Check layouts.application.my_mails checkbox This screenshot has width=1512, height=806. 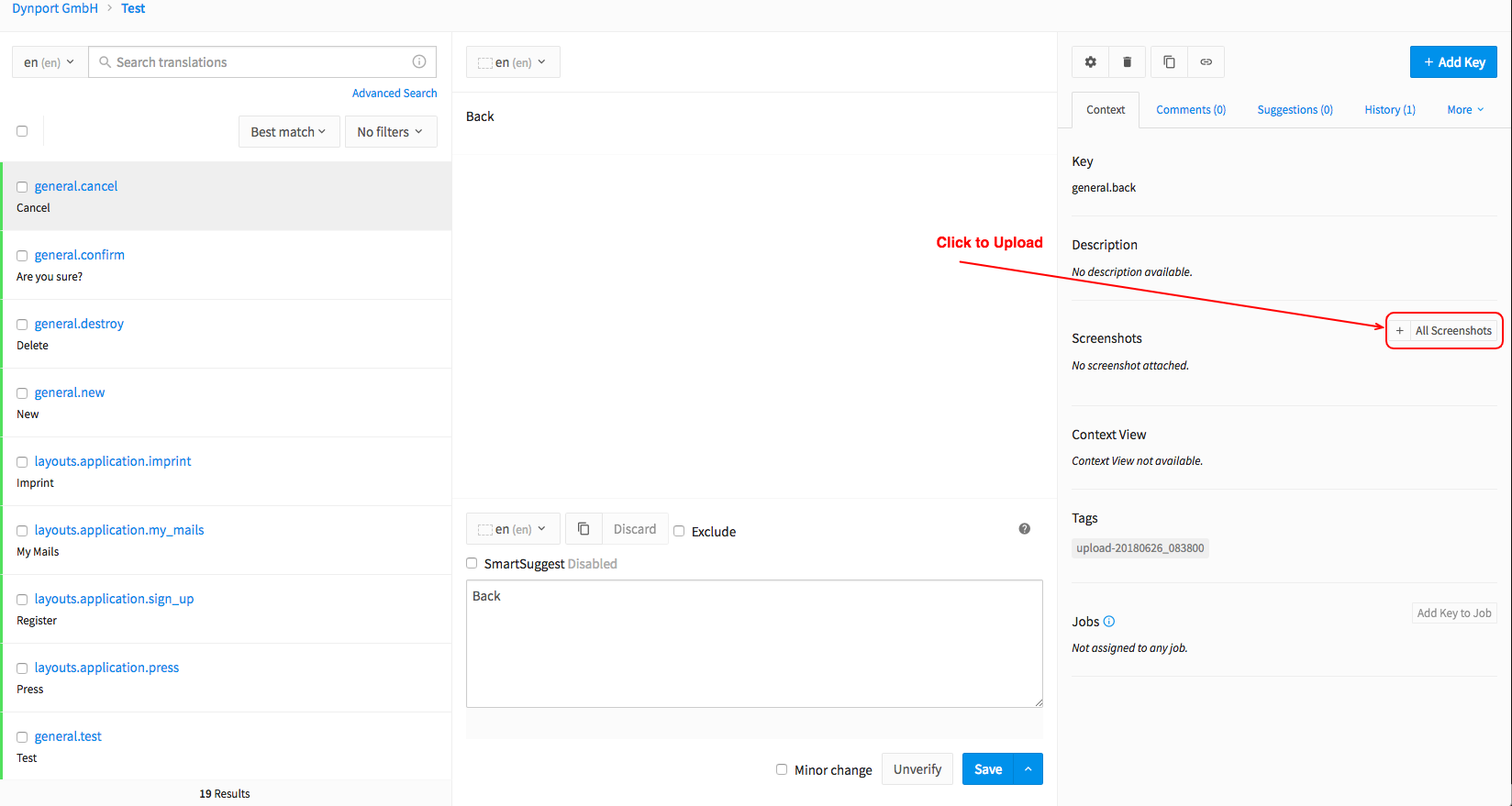click(x=22, y=531)
